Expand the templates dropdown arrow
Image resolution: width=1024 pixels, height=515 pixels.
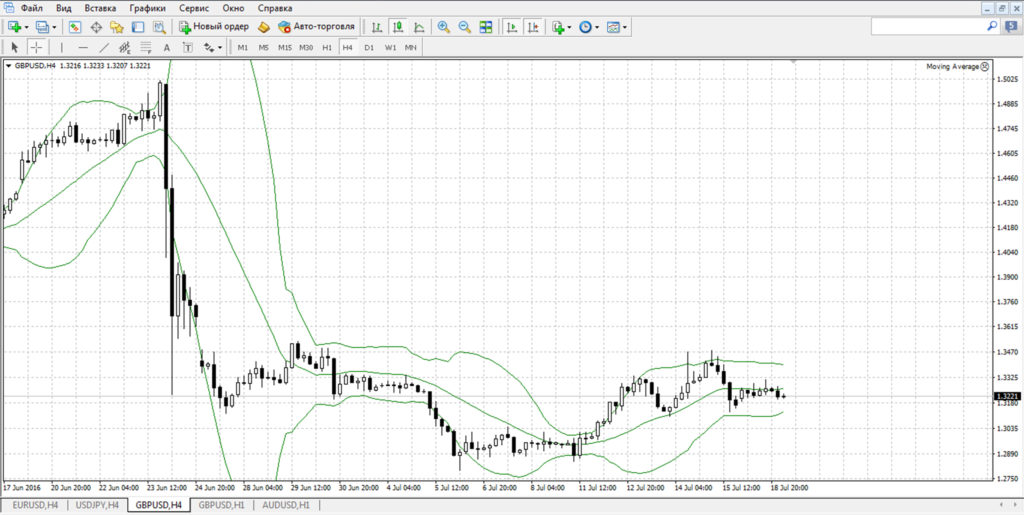click(x=625, y=27)
